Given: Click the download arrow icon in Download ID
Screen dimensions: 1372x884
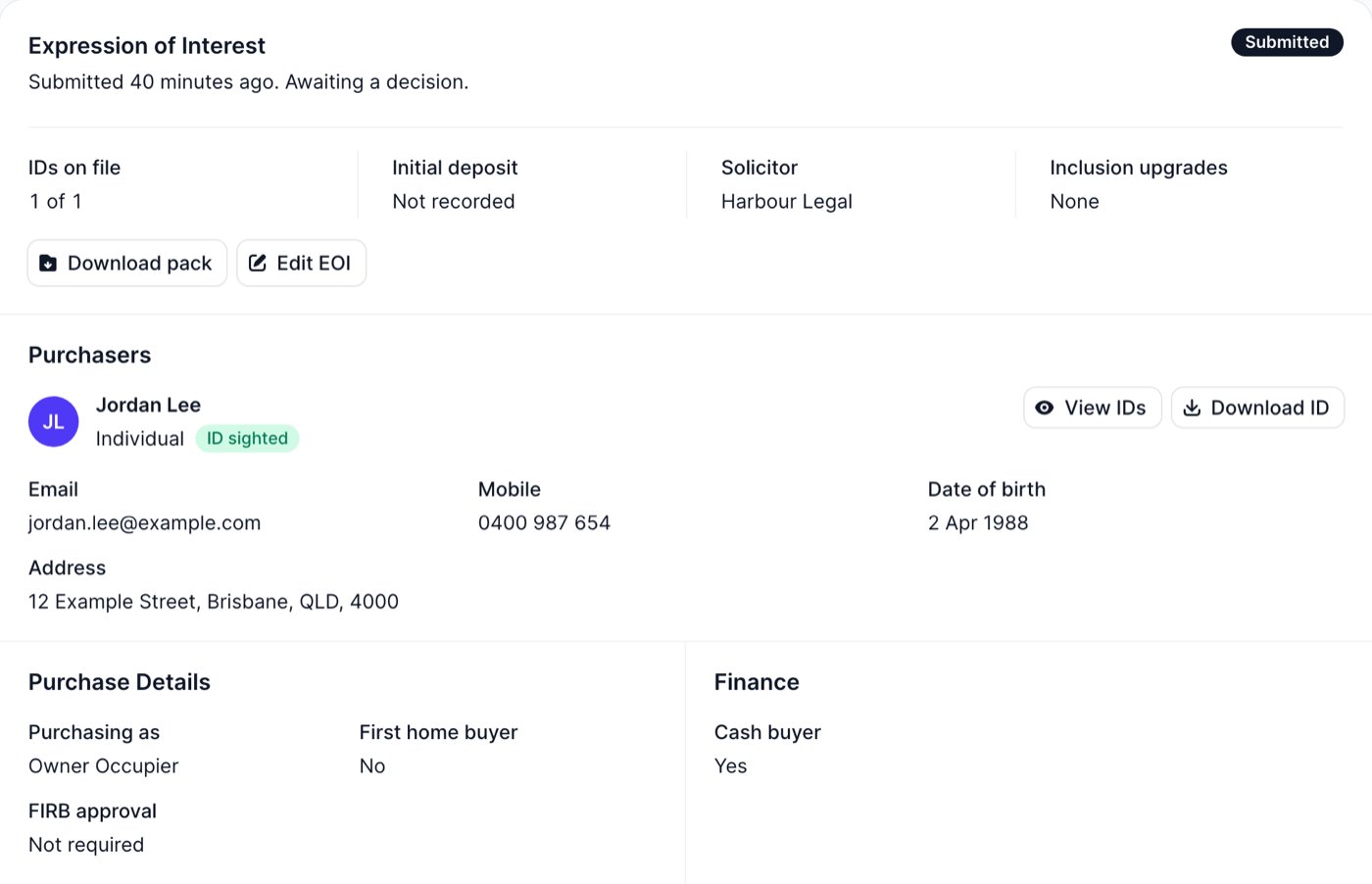Looking at the screenshot, I should pyautogui.click(x=1192, y=408).
